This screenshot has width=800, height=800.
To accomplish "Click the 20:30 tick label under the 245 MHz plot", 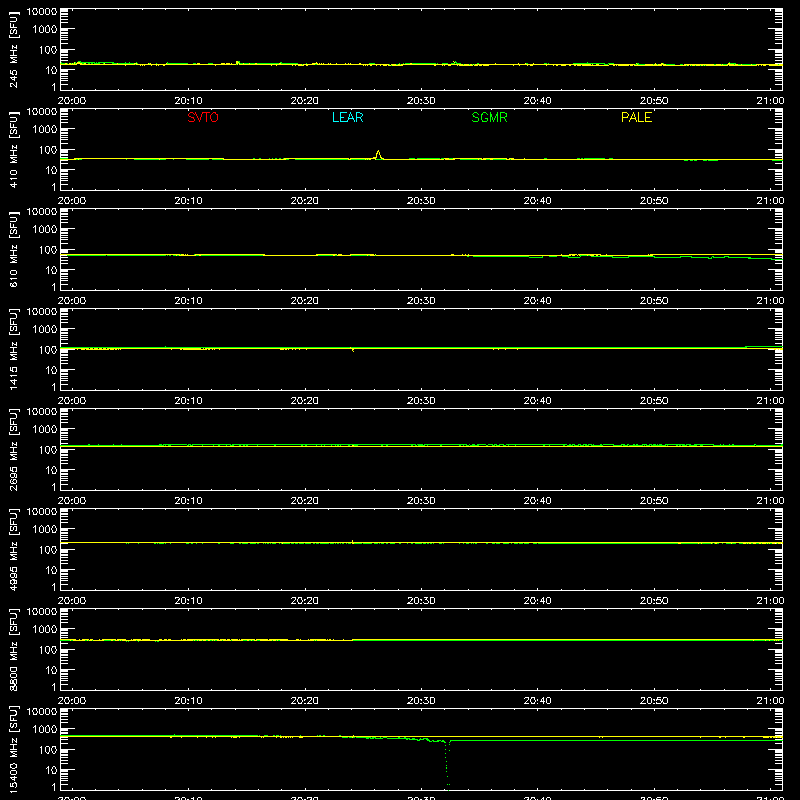I will [x=421, y=101].
